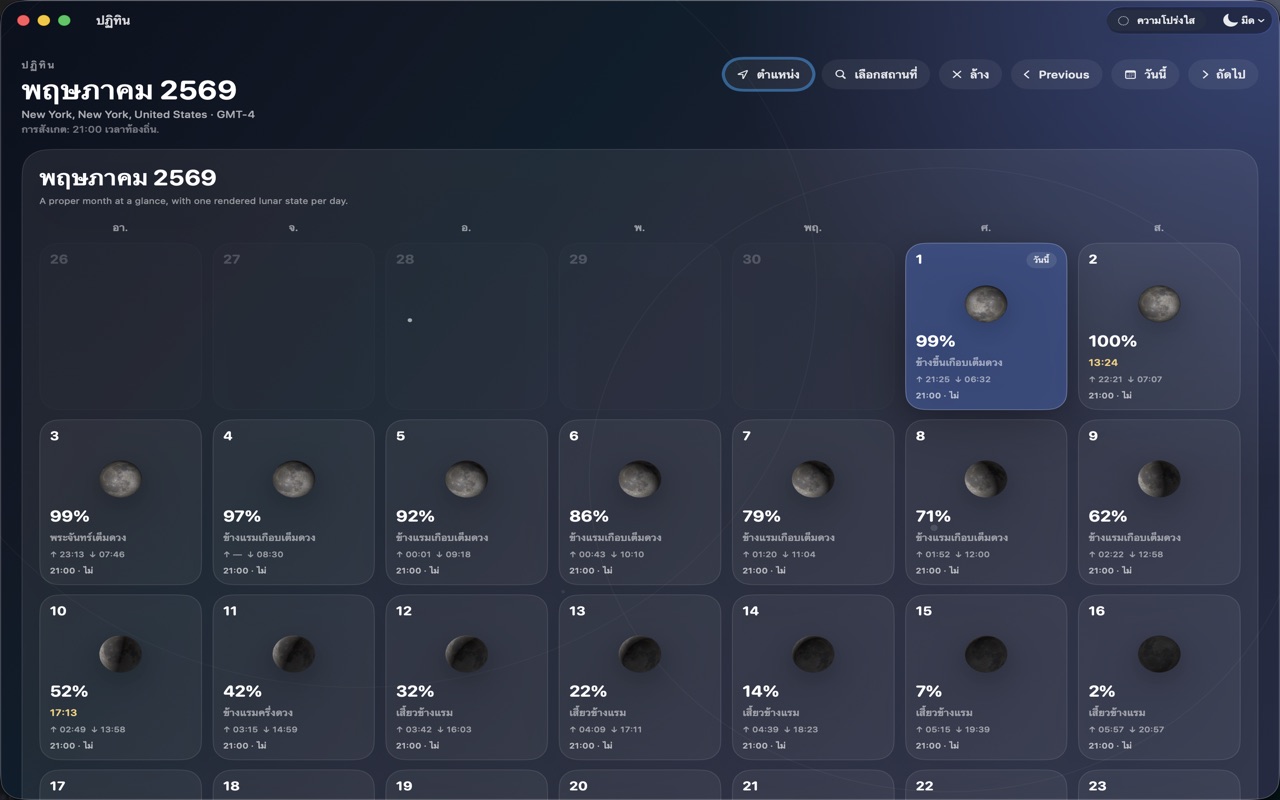Click the 42% value on day 11

click(242, 691)
